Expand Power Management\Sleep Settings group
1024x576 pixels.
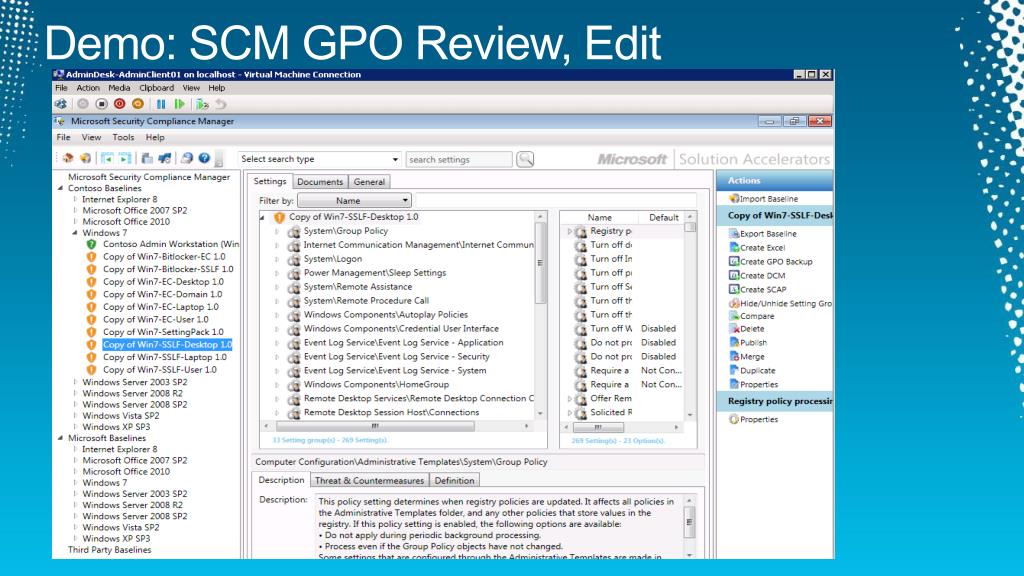(x=276, y=273)
